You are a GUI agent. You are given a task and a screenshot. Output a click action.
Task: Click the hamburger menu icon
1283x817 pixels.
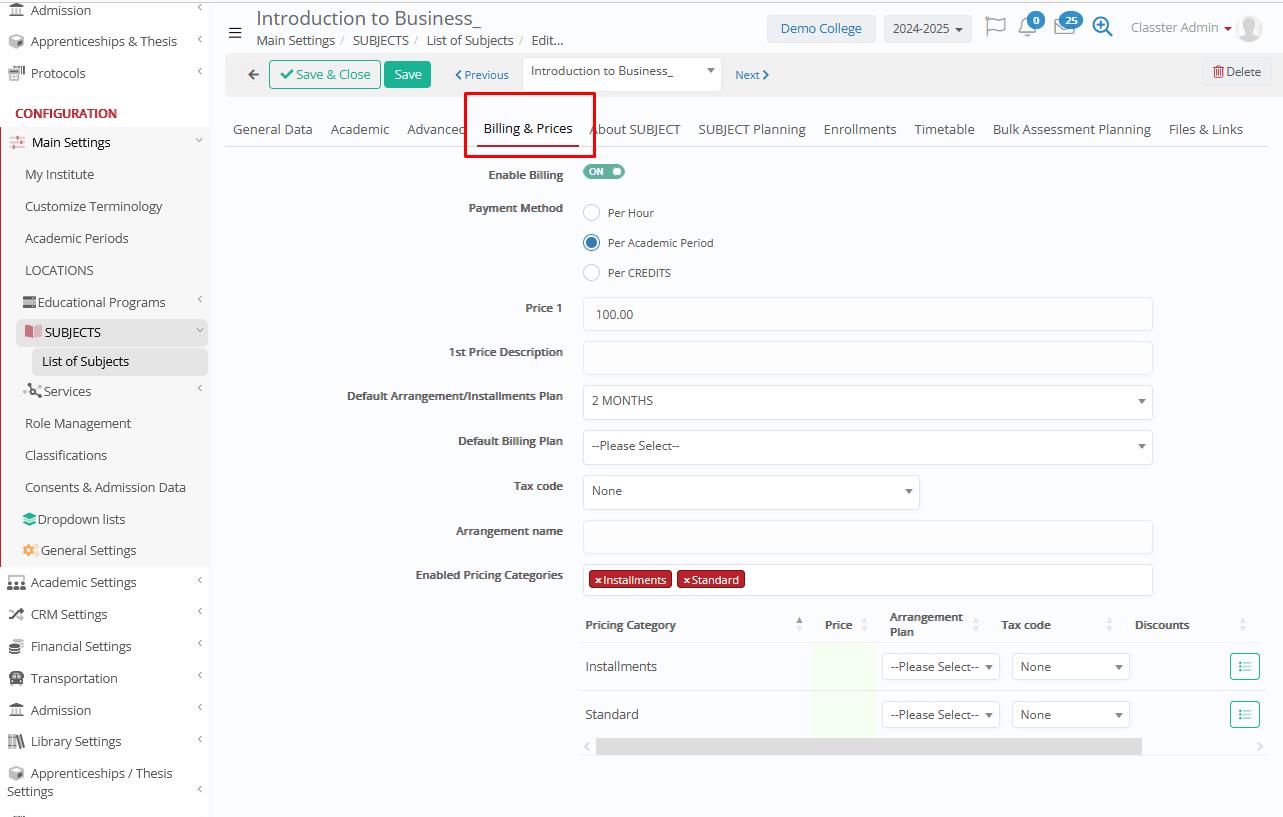235,33
